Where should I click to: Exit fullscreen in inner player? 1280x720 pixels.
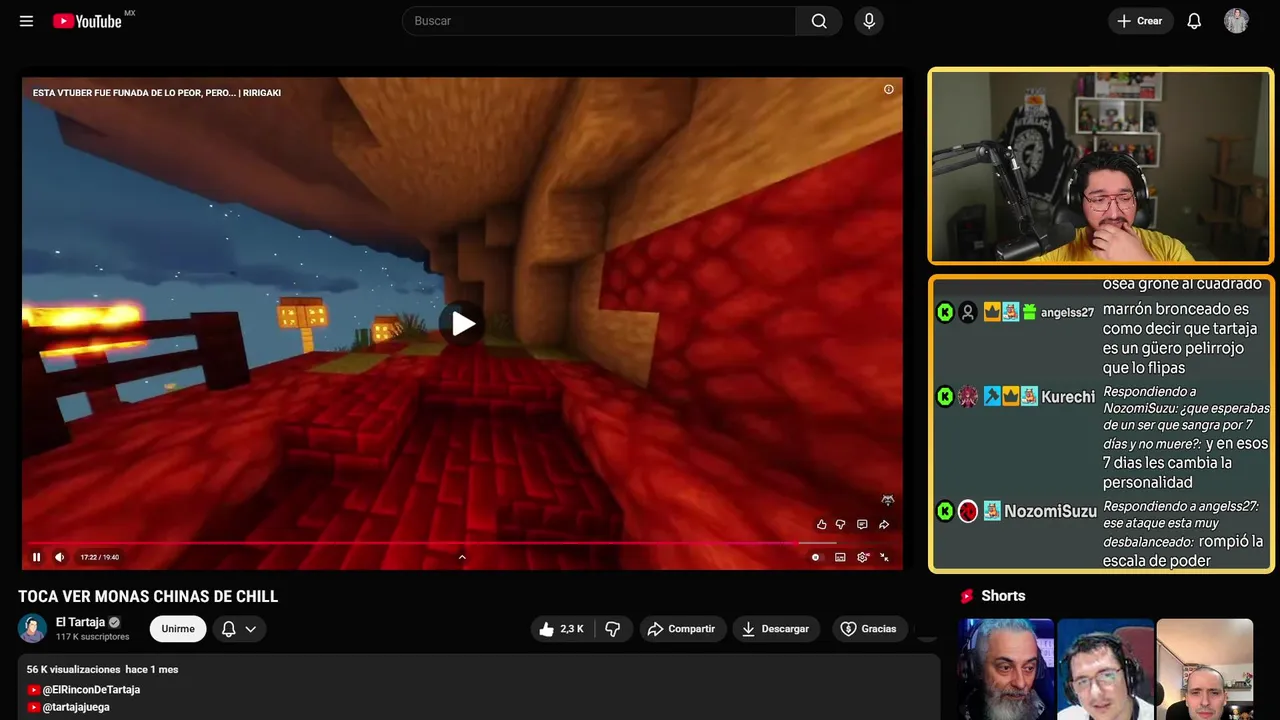(885, 557)
